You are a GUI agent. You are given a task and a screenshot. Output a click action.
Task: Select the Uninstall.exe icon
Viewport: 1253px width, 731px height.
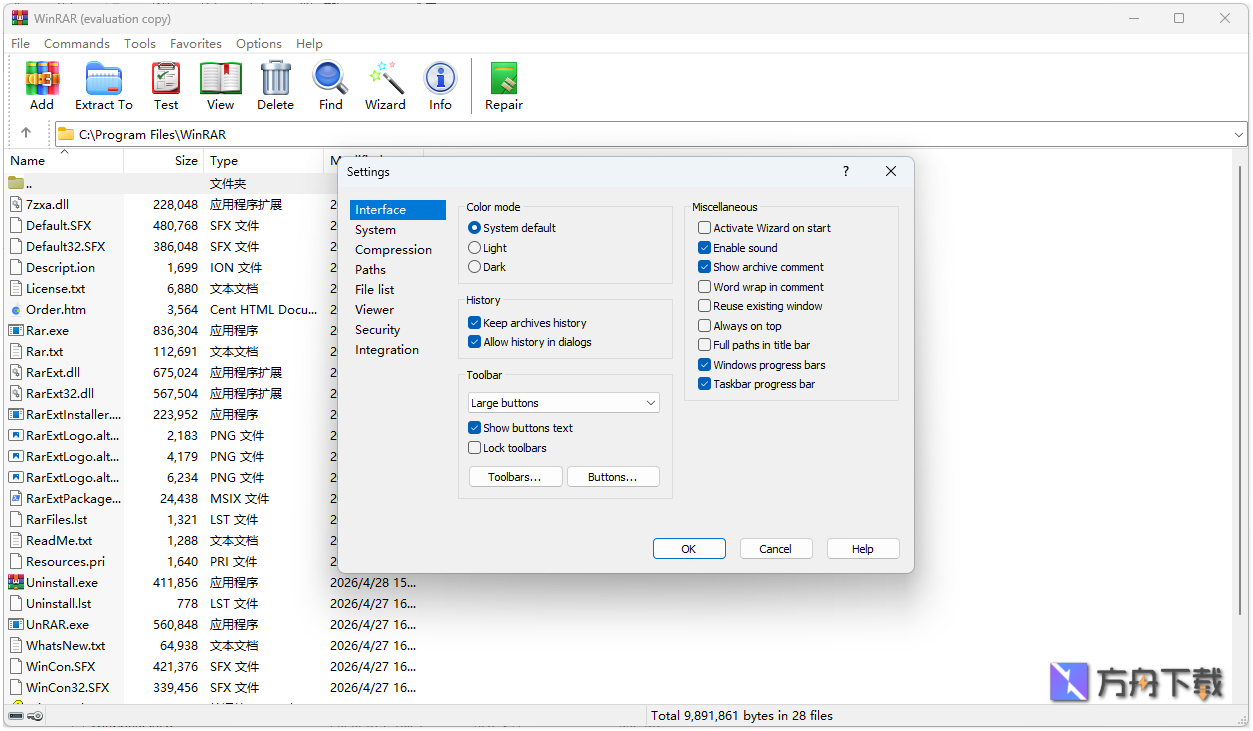tap(16, 582)
